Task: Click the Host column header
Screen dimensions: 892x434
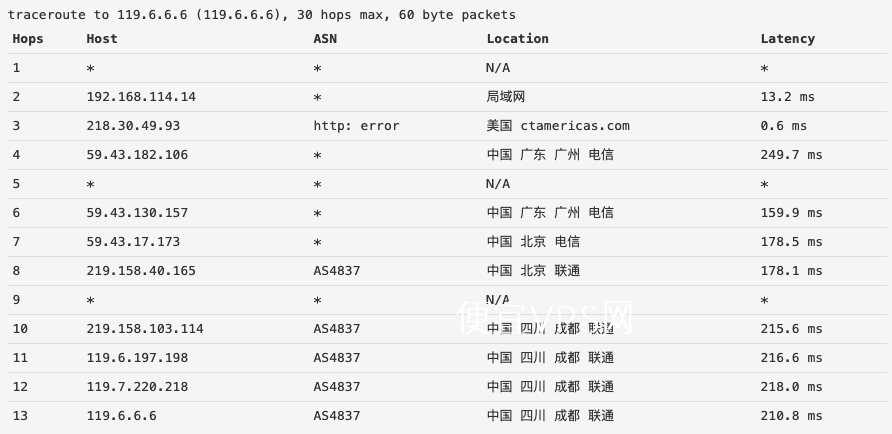Action: (102, 39)
